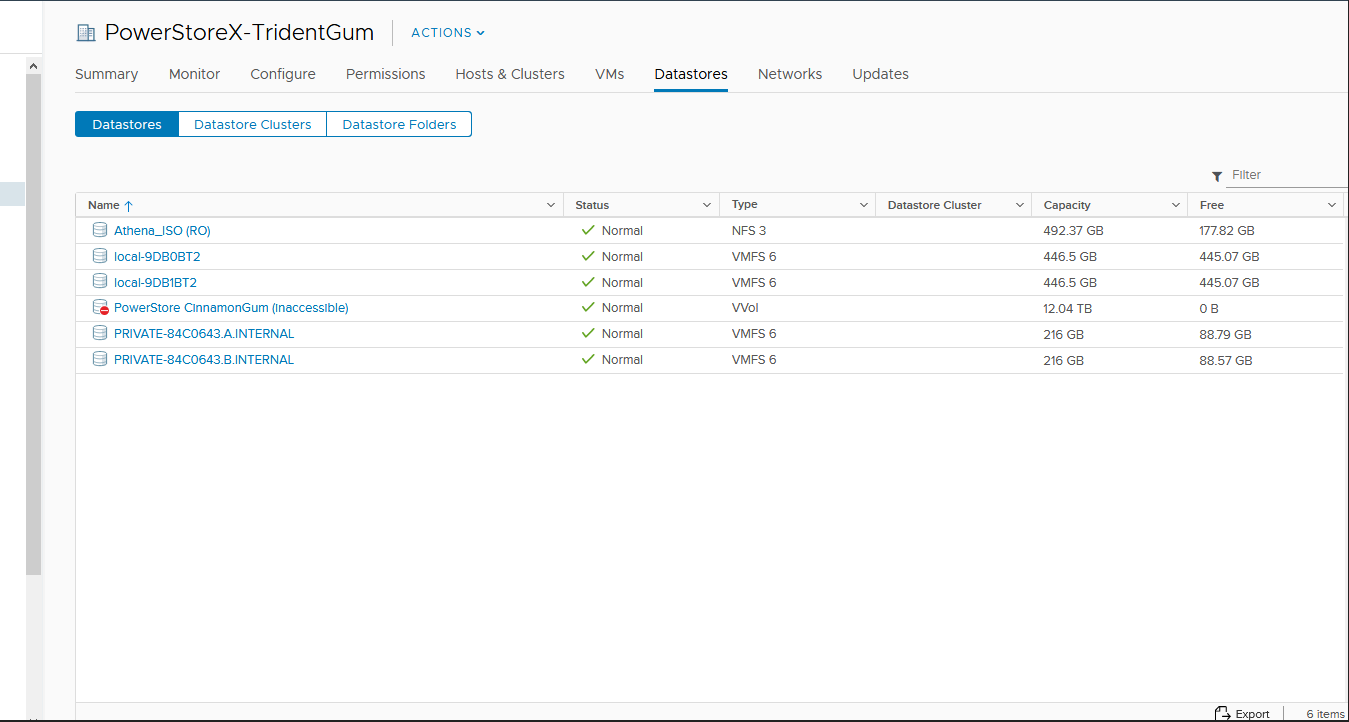This screenshot has height=722, width=1349.
Task: Click the PRIVATE-84C0643.A.INTERNAL datastore icon
Action: pos(100,333)
